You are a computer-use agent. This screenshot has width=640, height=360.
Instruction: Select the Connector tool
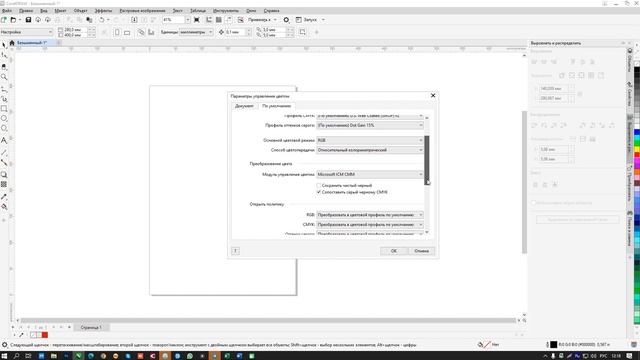click(4, 162)
